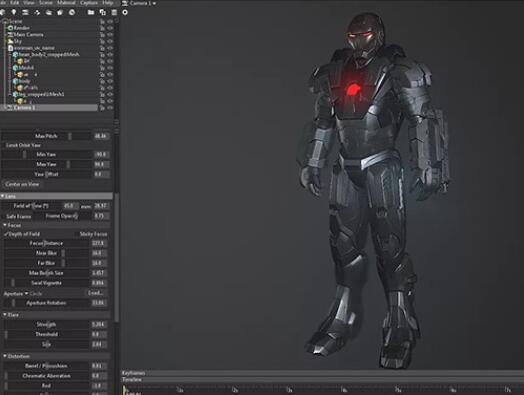Toggle visibility eye for Main Camera
The image size is (524, 395).
[x=110, y=35]
